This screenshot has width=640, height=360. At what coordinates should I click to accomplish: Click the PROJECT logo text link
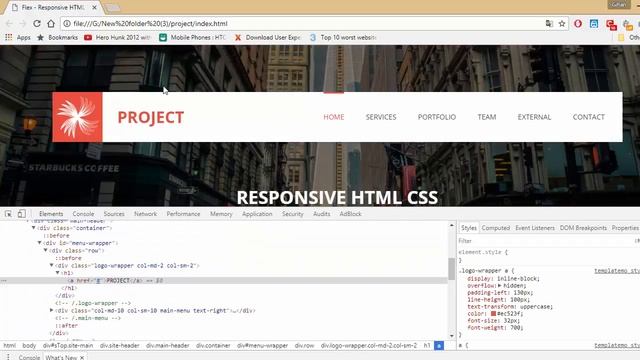point(151,117)
